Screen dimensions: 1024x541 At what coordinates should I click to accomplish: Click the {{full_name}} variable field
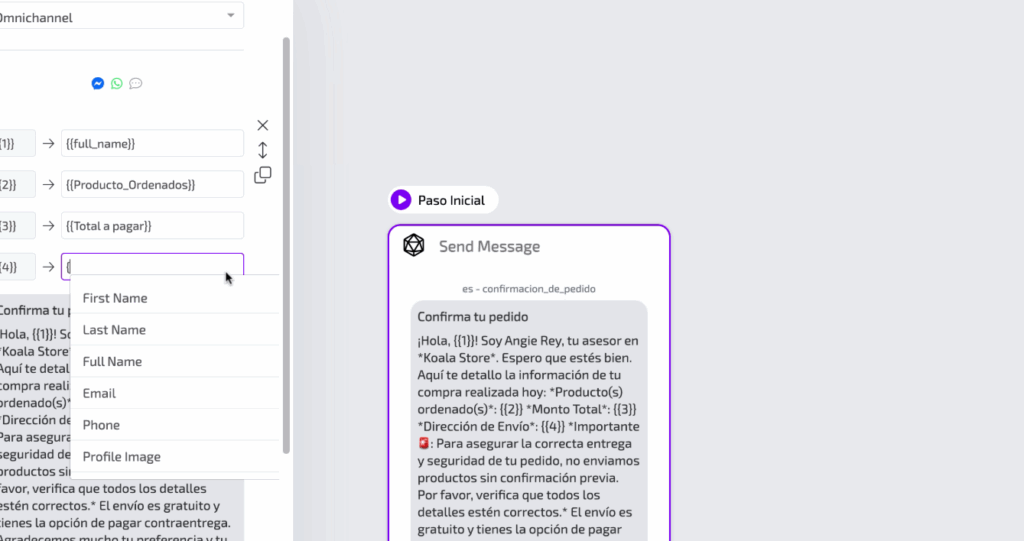click(x=152, y=144)
